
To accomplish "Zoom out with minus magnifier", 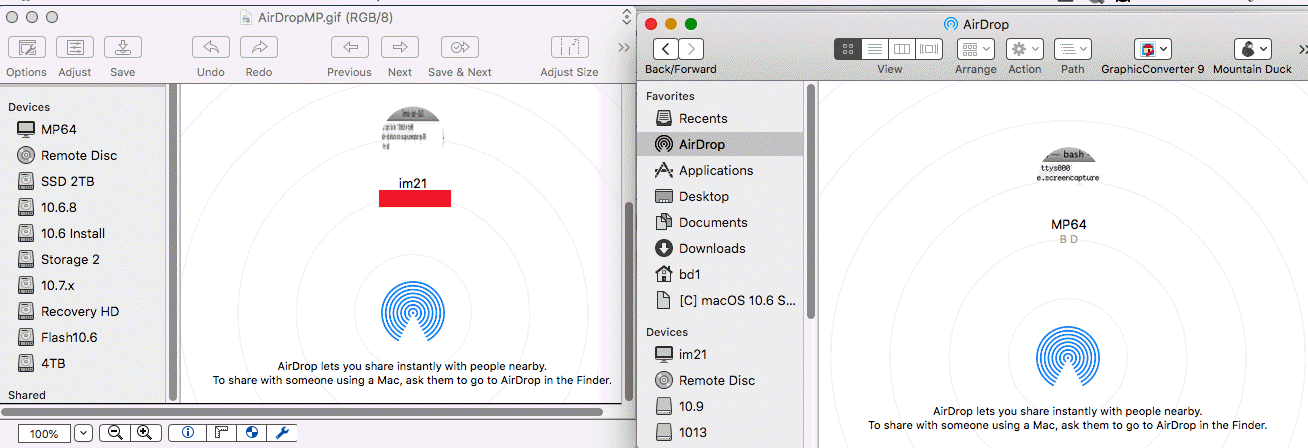I will [114, 433].
